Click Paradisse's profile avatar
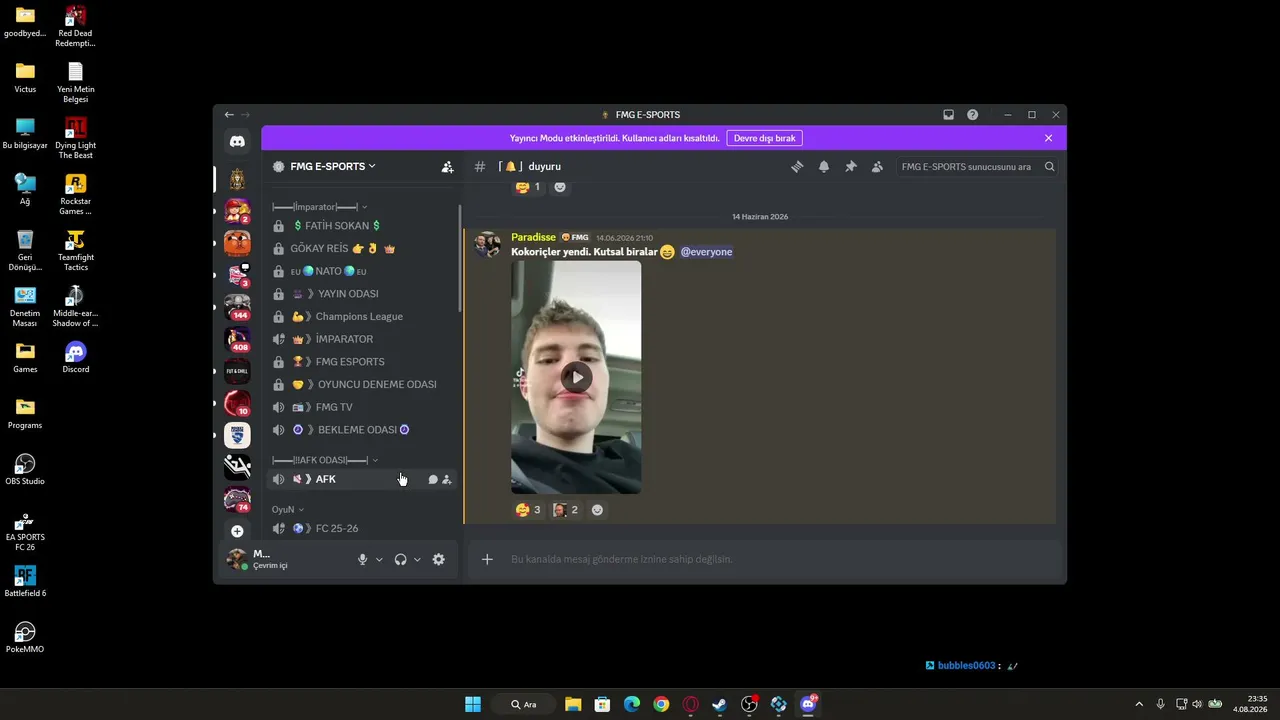 488,245
